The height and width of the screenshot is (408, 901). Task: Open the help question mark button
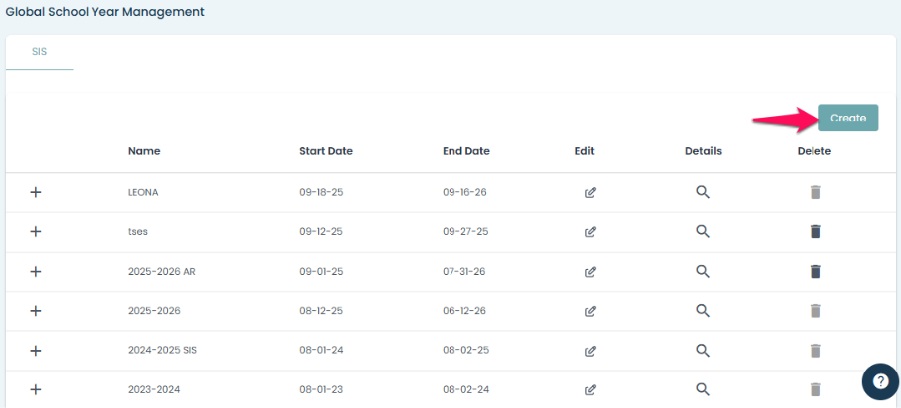pyautogui.click(x=880, y=381)
